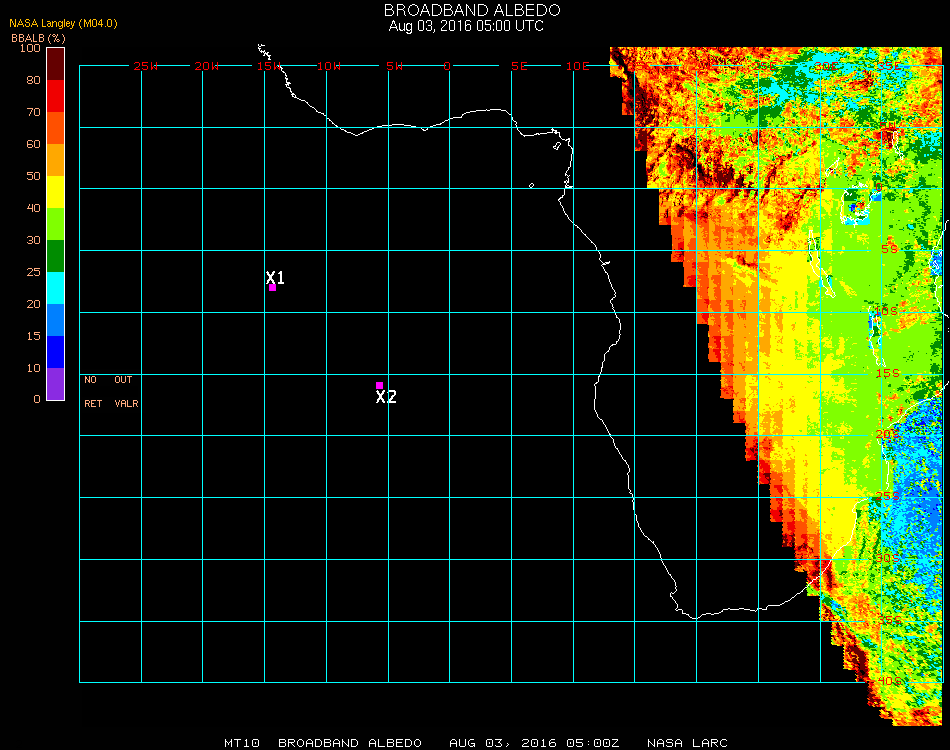
Task: Pick the dark green 25–30% legend swatch
Action: coord(55,256)
